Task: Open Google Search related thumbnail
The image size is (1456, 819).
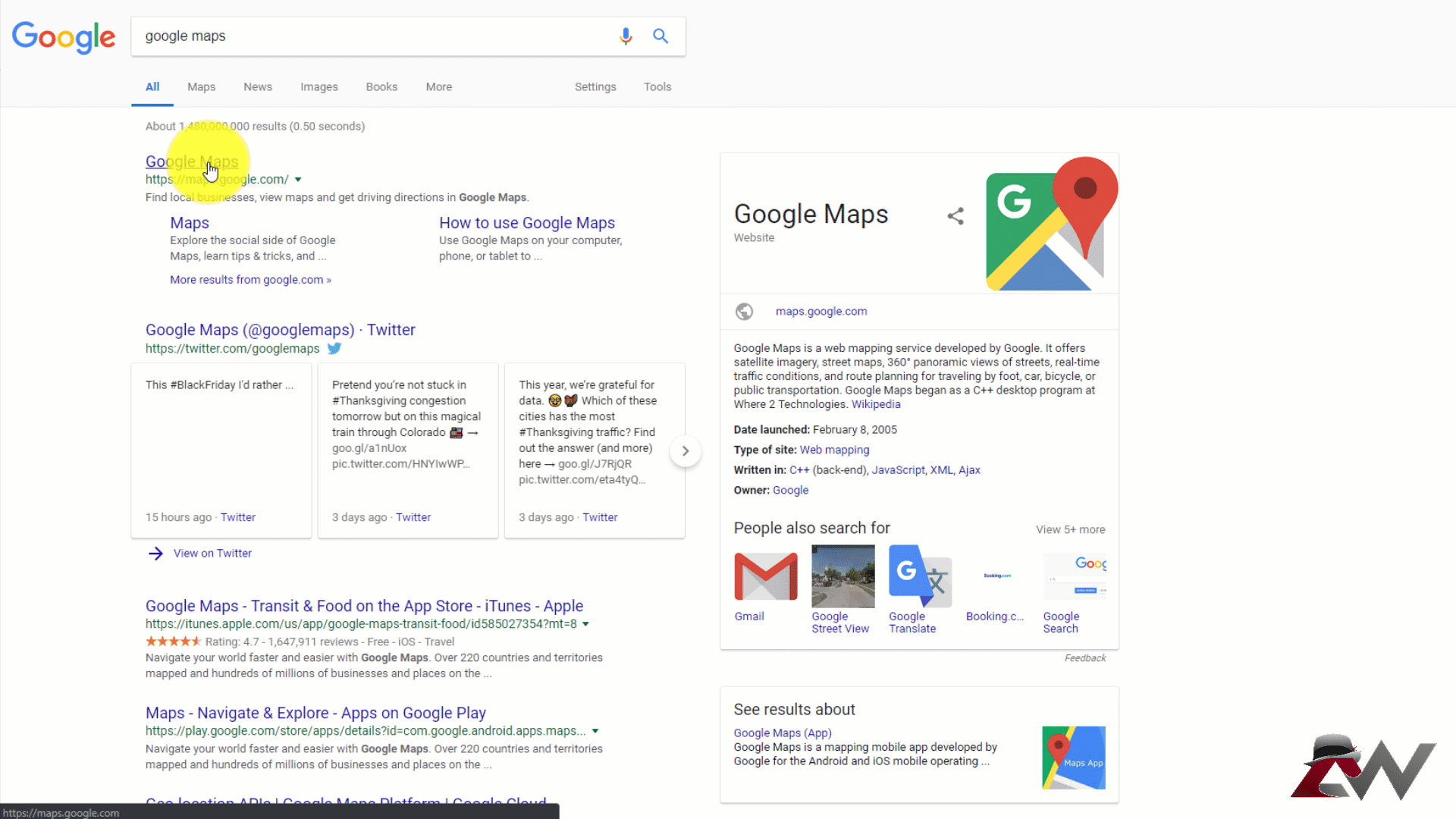Action: [1075, 576]
